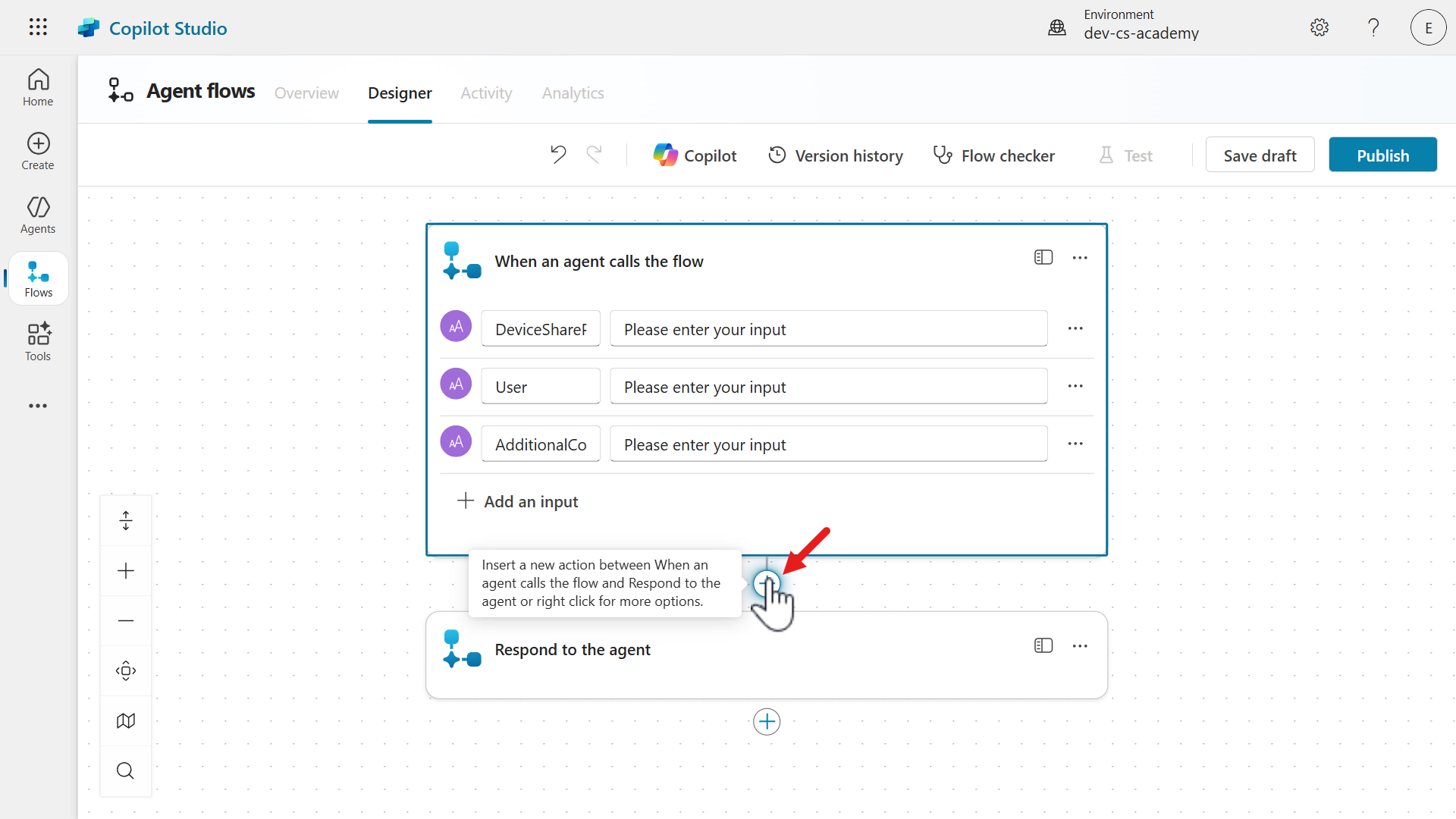This screenshot has width=1456, height=819.
Task: Open more options for the User input
Action: coord(1075,386)
